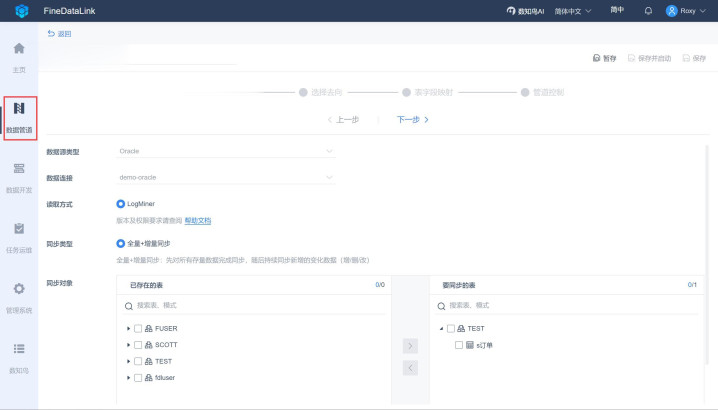Open the data pipeline module in the sidebar

click(x=19, y=118)
